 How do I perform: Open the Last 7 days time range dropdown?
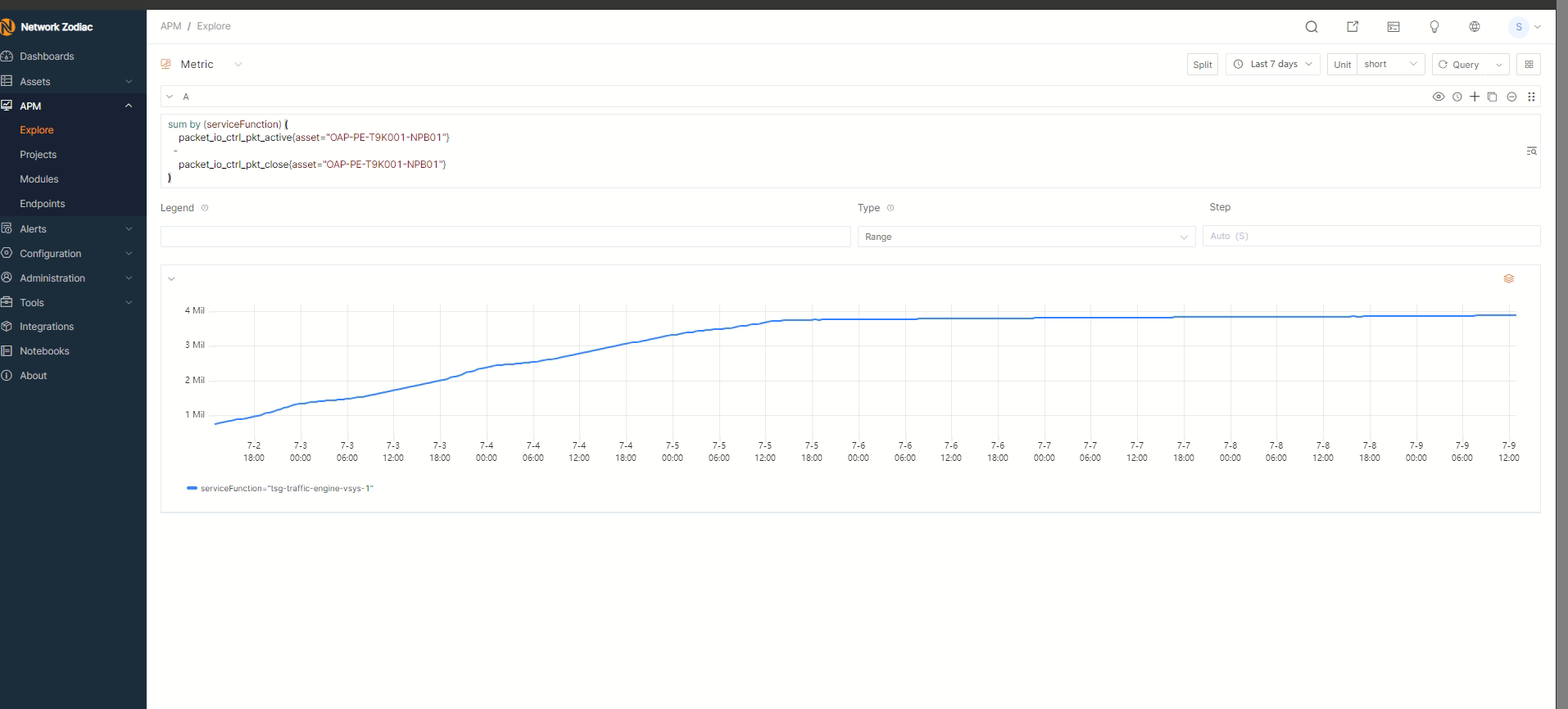[x=1272, y=65]
